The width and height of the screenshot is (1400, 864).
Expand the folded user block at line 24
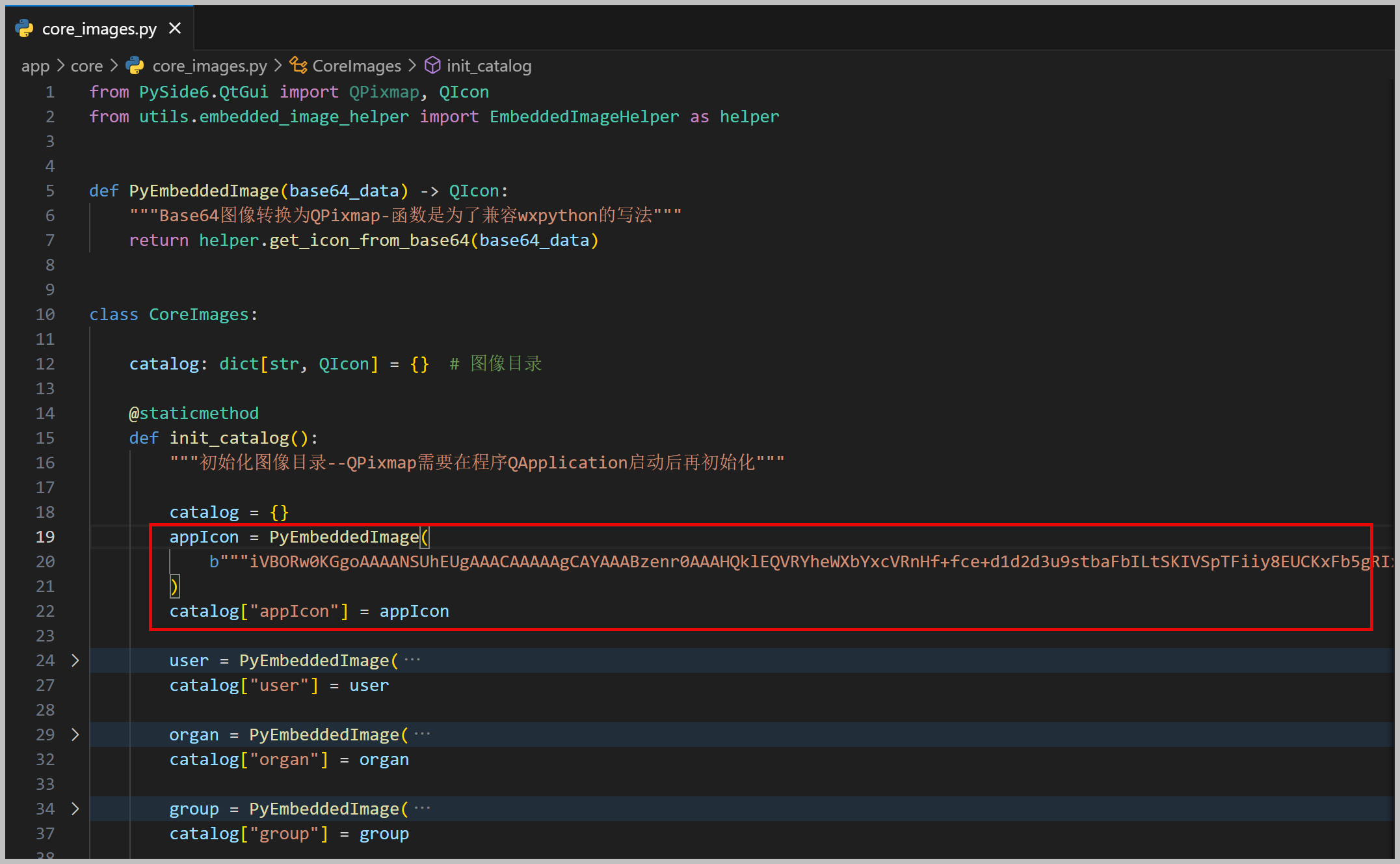click(x=75, y=660)
